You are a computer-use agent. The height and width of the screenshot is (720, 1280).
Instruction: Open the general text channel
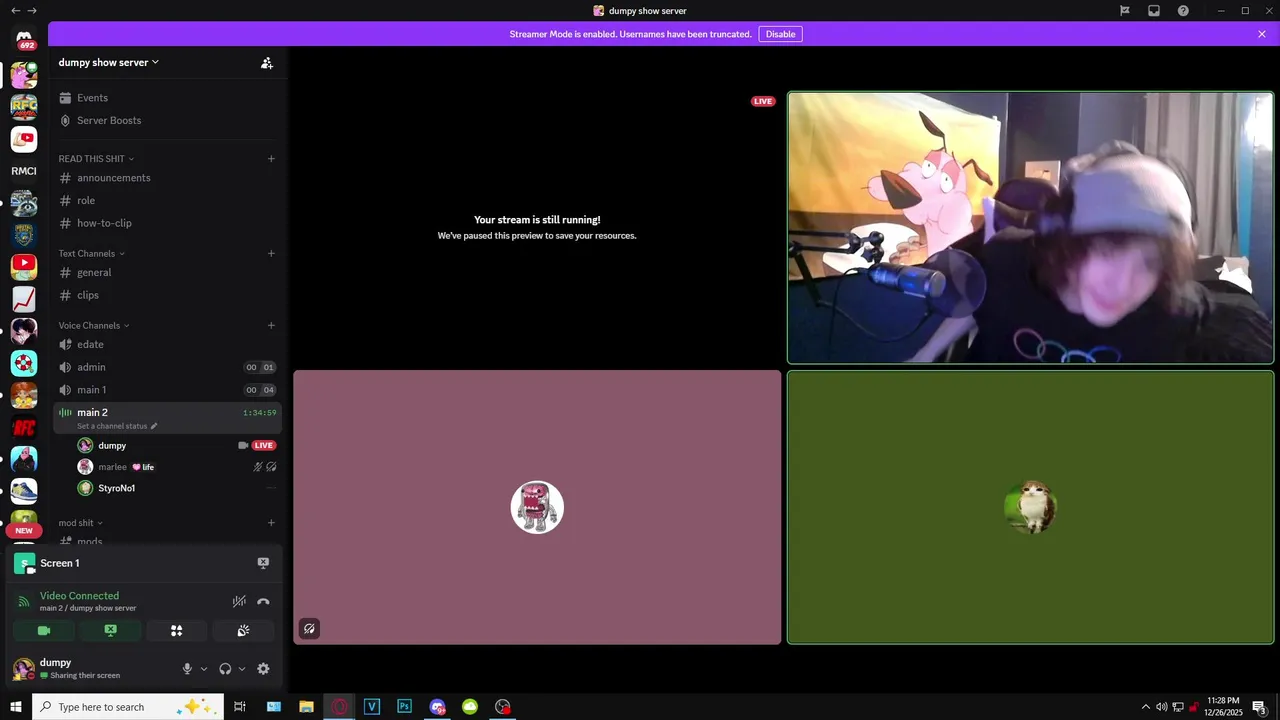coord(167,273)
